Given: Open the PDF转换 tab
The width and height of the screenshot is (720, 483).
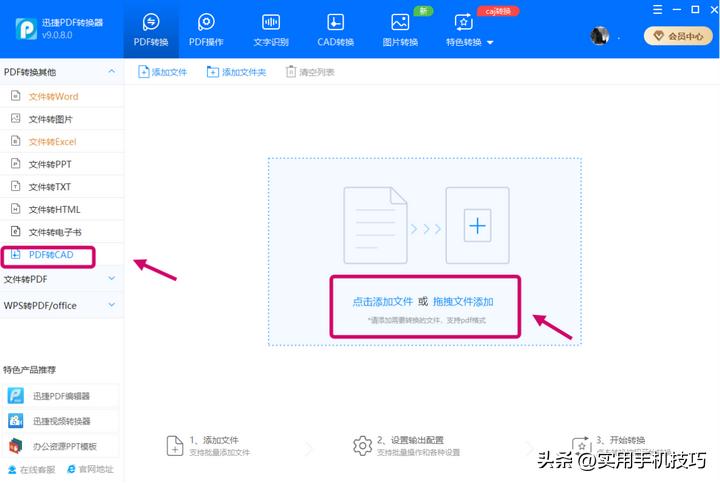Looking at the screenshot, I should coord(151,30).
